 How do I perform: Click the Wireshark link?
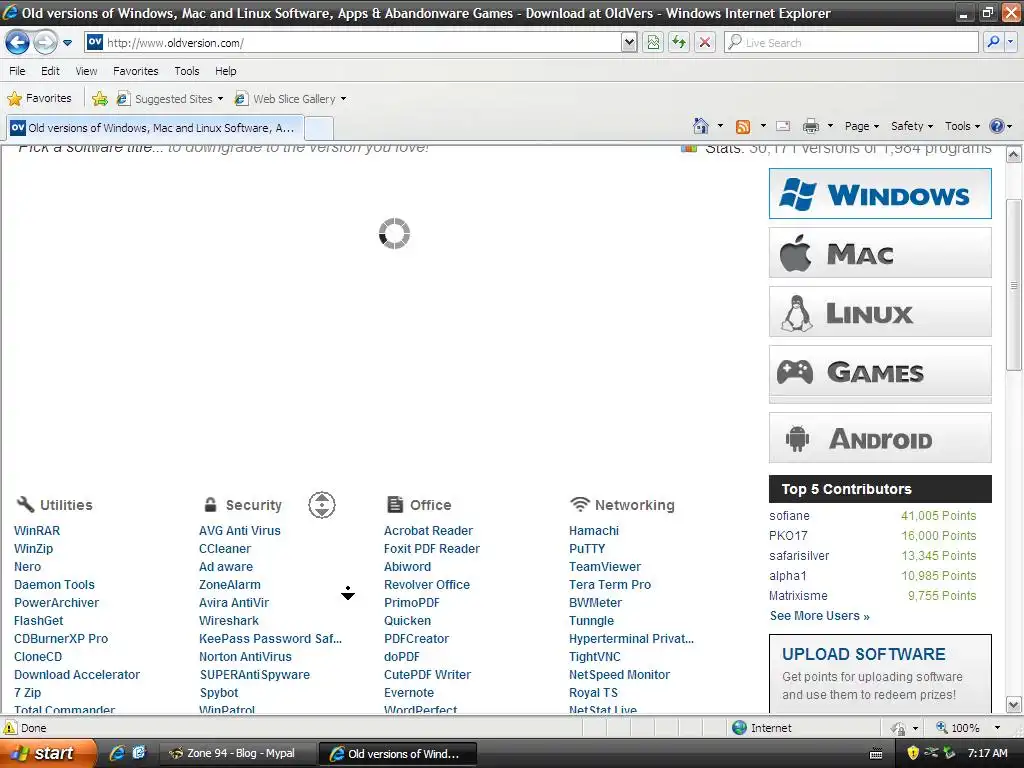[229, 620]
